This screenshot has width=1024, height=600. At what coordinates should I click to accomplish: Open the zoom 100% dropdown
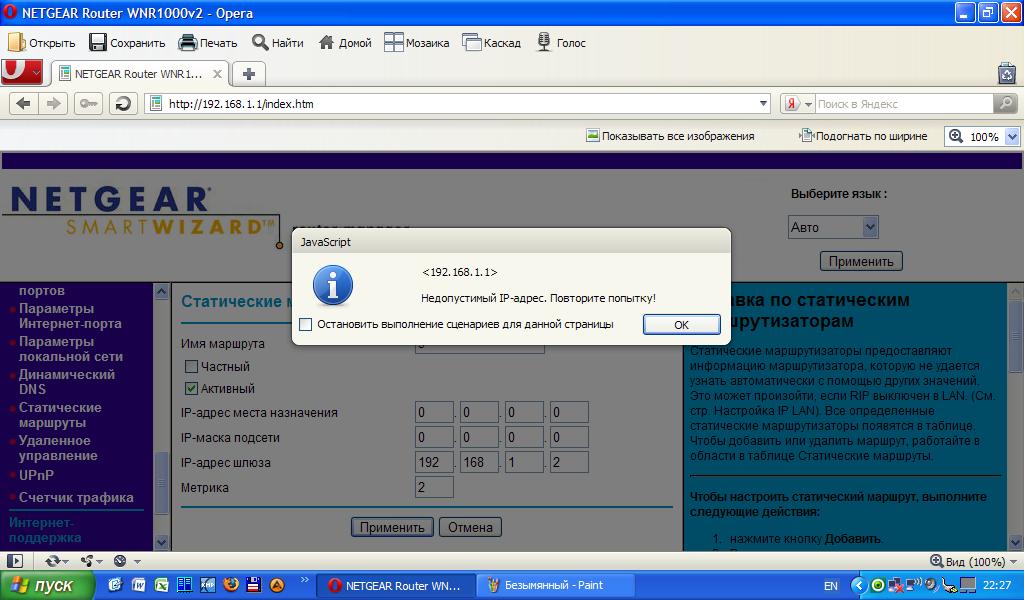[1012, 136]
